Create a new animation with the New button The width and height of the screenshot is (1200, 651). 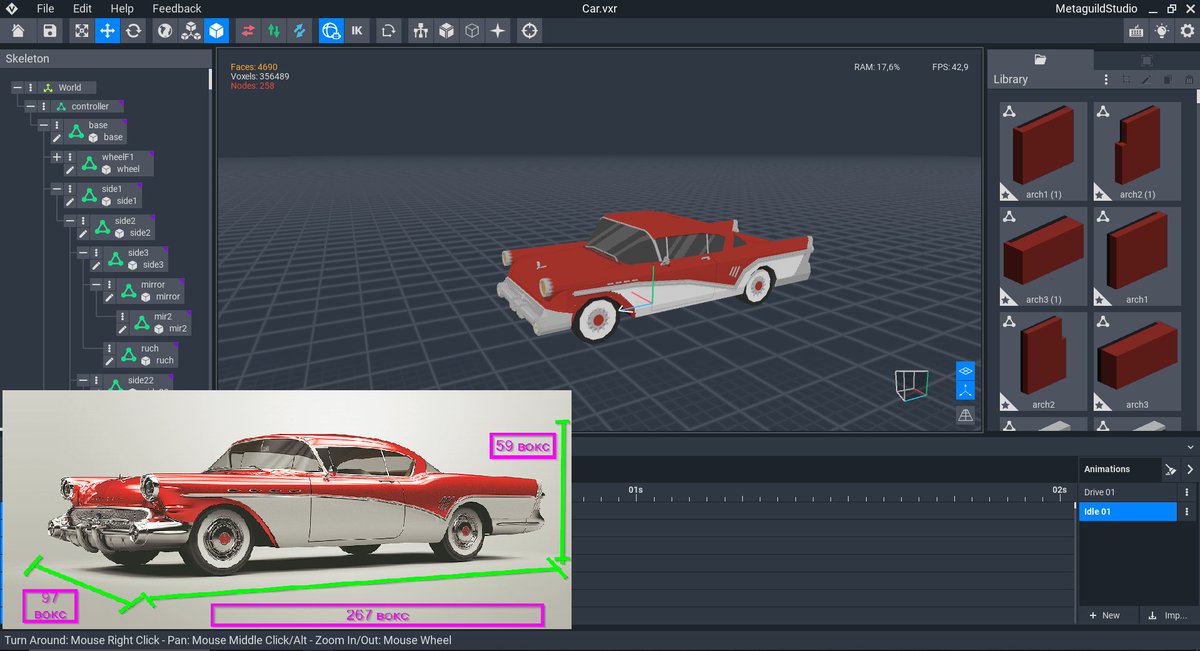pyautogui.click(x=1105, y=615)
